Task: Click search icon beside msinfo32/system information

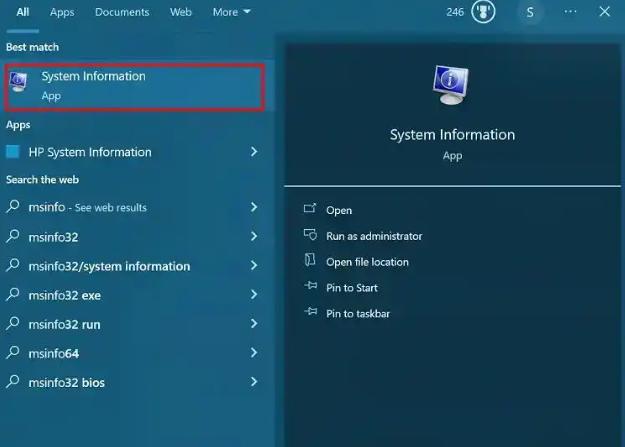Action: [x=13, y=265]
